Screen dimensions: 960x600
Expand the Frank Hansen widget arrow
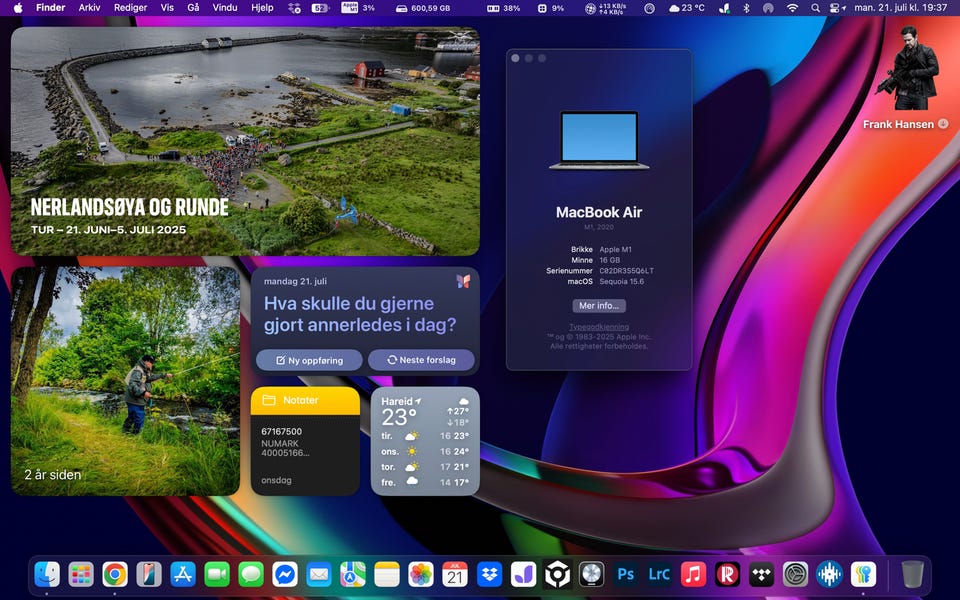coord(942,125)
